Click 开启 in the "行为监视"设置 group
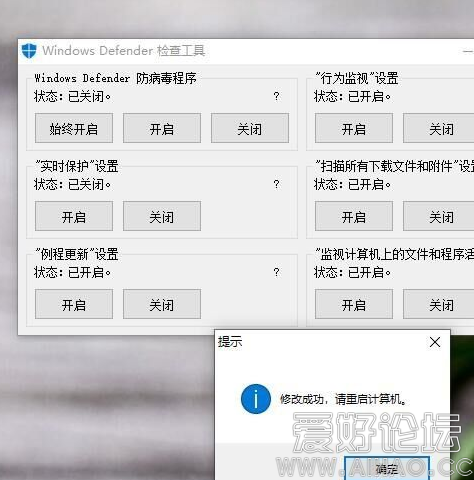The height and width of the screenshot is (480, 474). coord(354,128)
